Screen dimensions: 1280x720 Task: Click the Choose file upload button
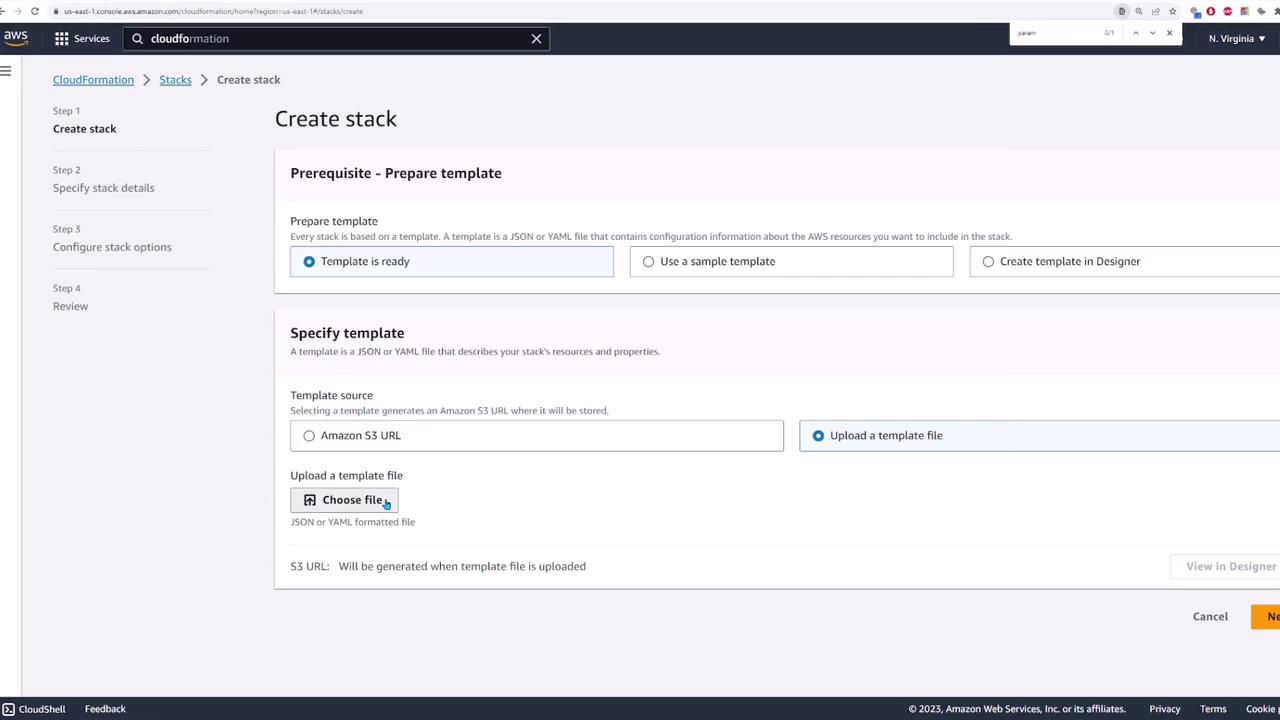pyautogui.click(x=344, y=500)
